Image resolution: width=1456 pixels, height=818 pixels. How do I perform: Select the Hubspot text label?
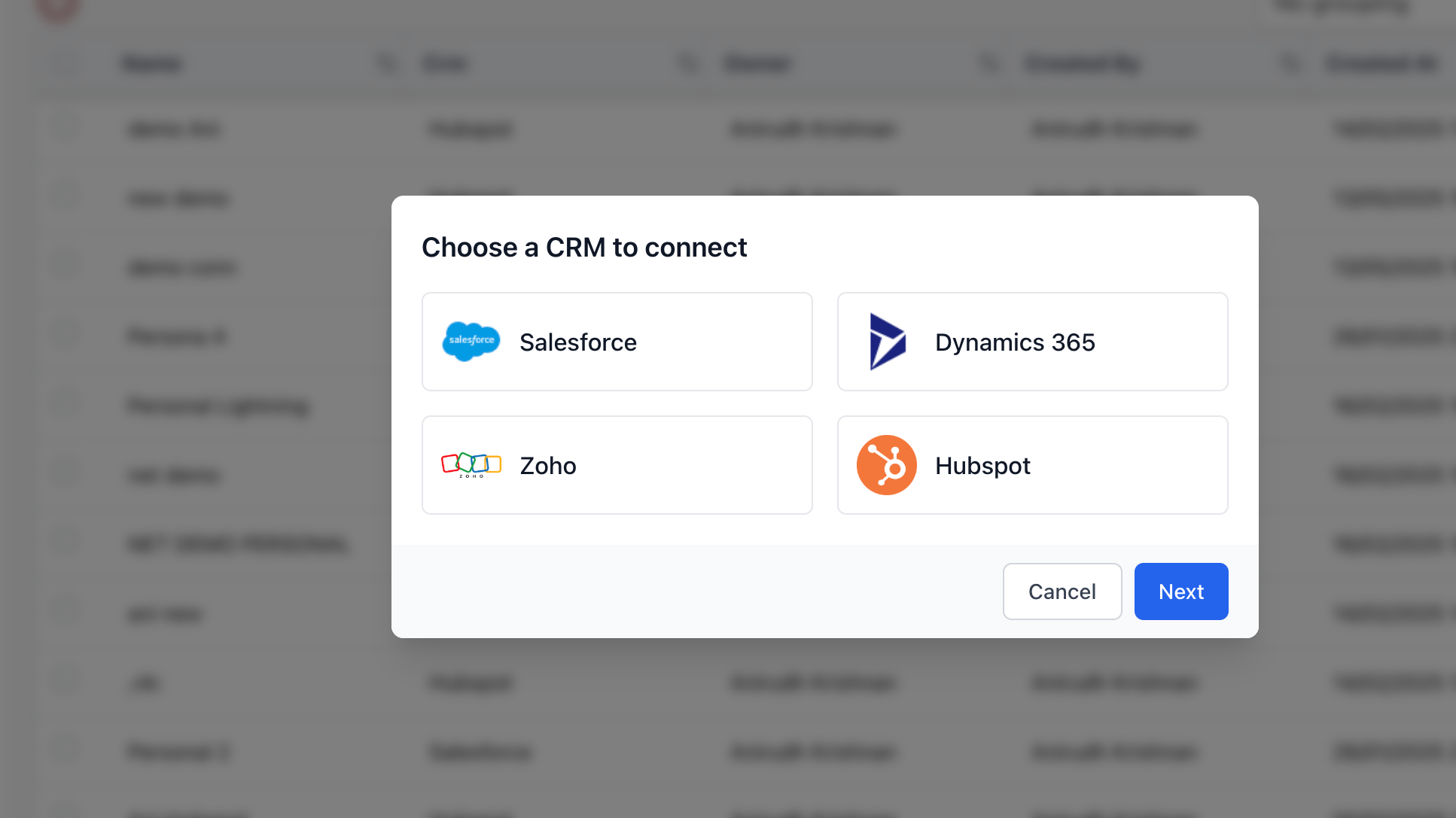click(x=982, y=466)
